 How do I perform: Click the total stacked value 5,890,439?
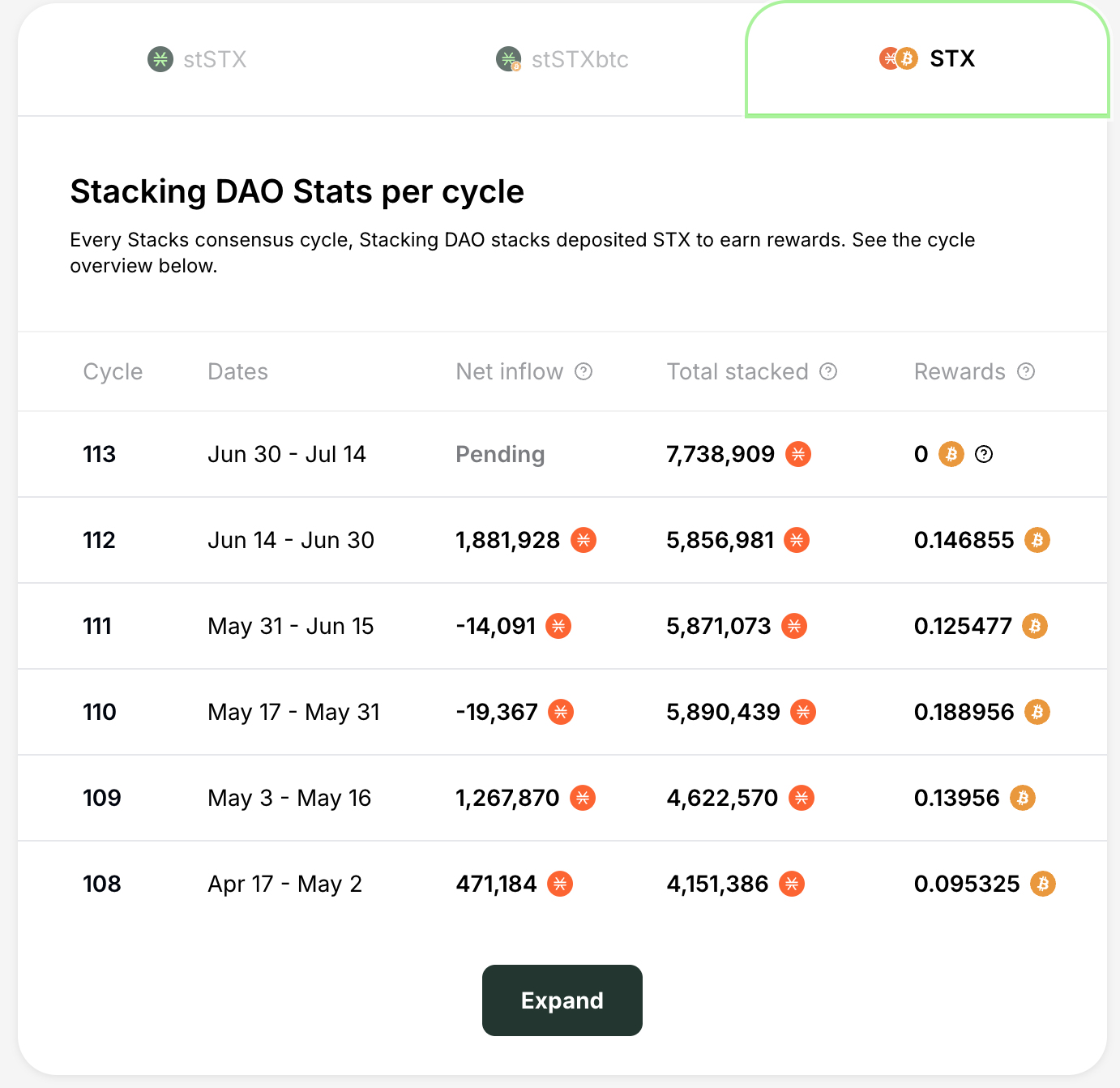click(723, 712)
